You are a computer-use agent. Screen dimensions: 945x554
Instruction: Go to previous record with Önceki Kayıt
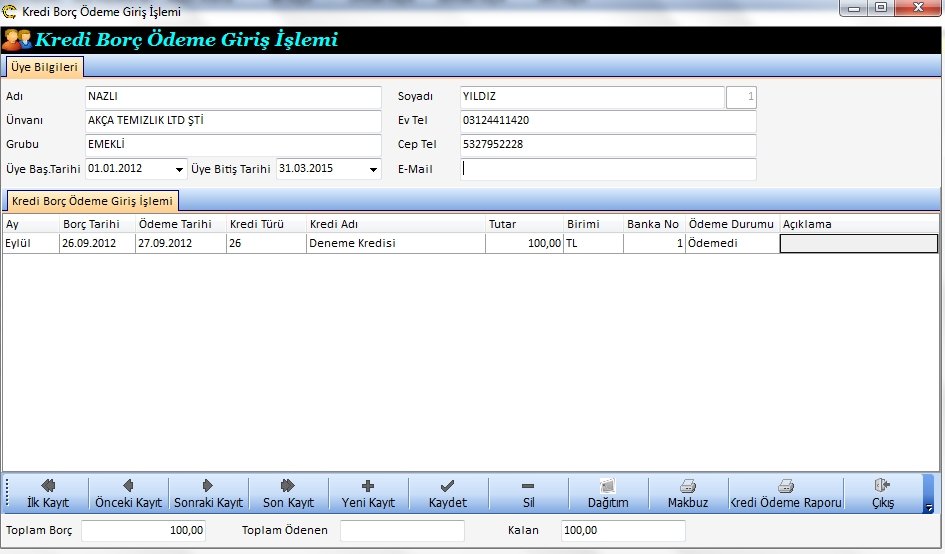(x=127, y=493)
